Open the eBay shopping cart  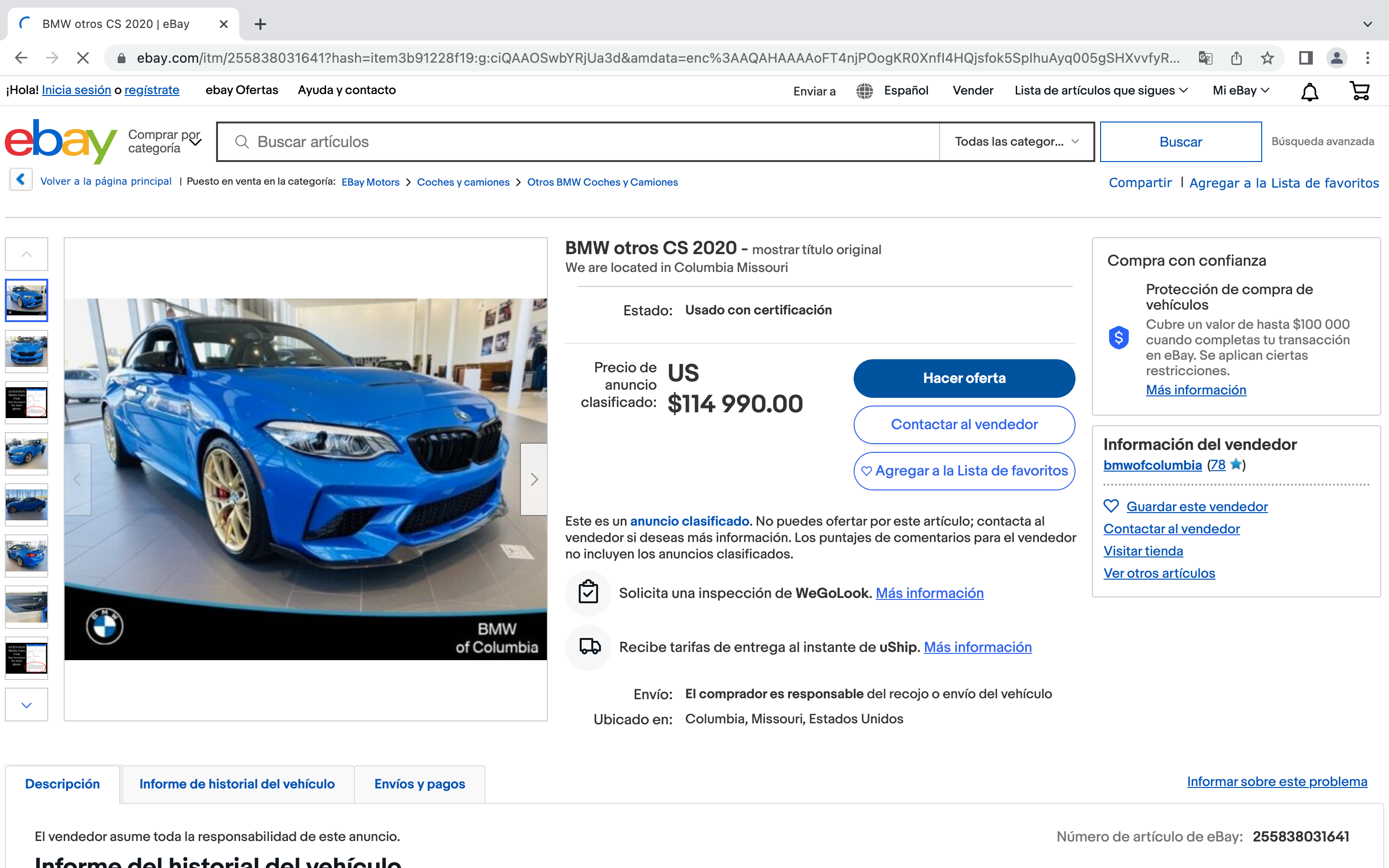(x=1360, y=91)
